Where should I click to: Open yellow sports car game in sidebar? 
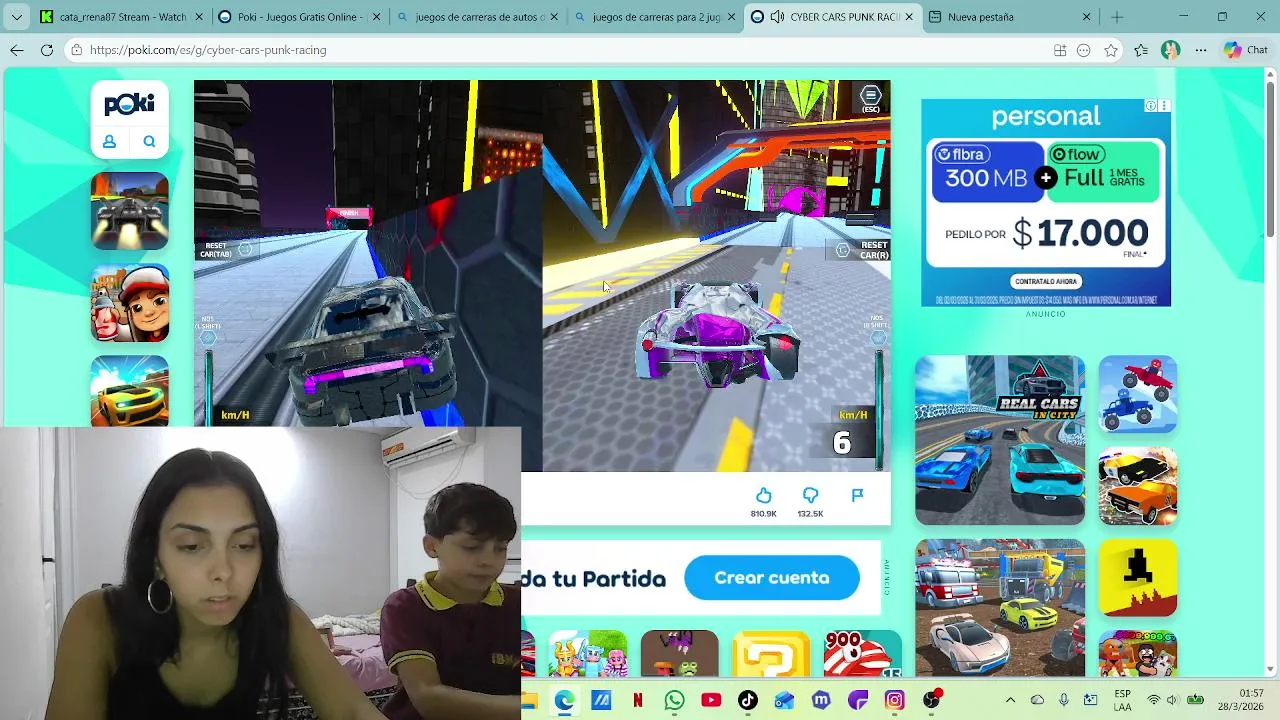tap(130, 391)
